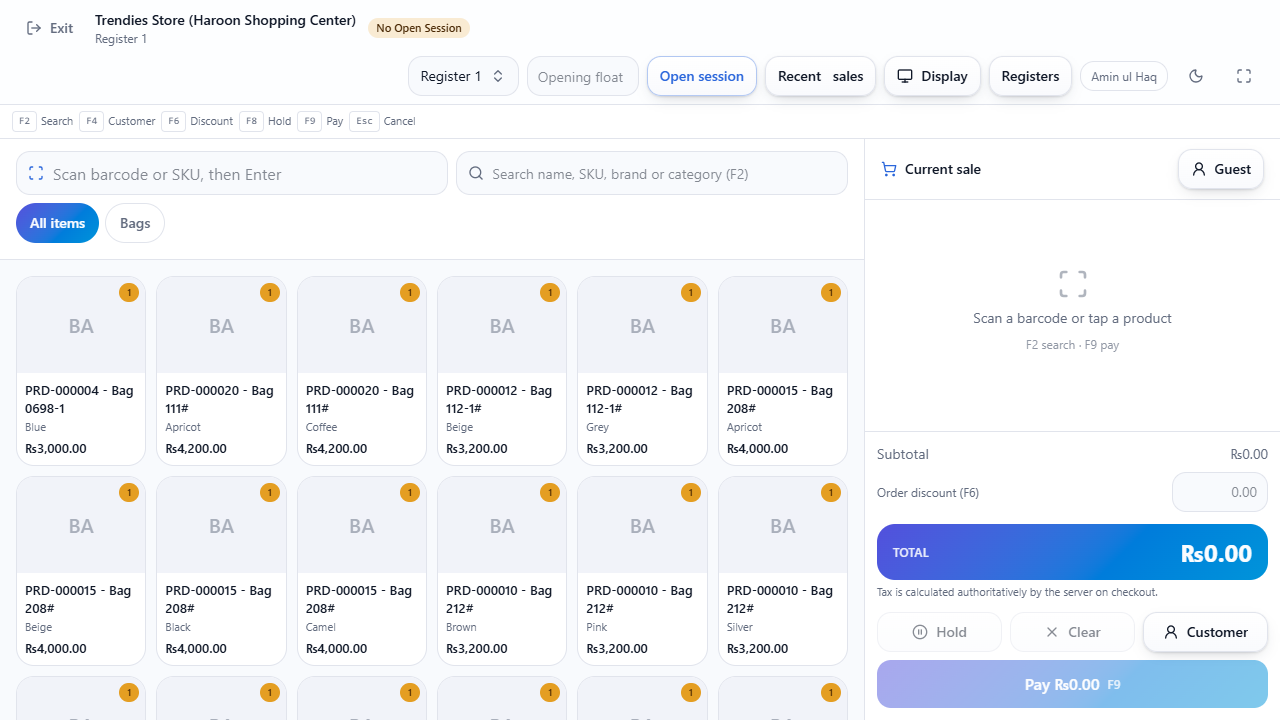Add Bag 111# Apricot to the sale

point(221,371)
